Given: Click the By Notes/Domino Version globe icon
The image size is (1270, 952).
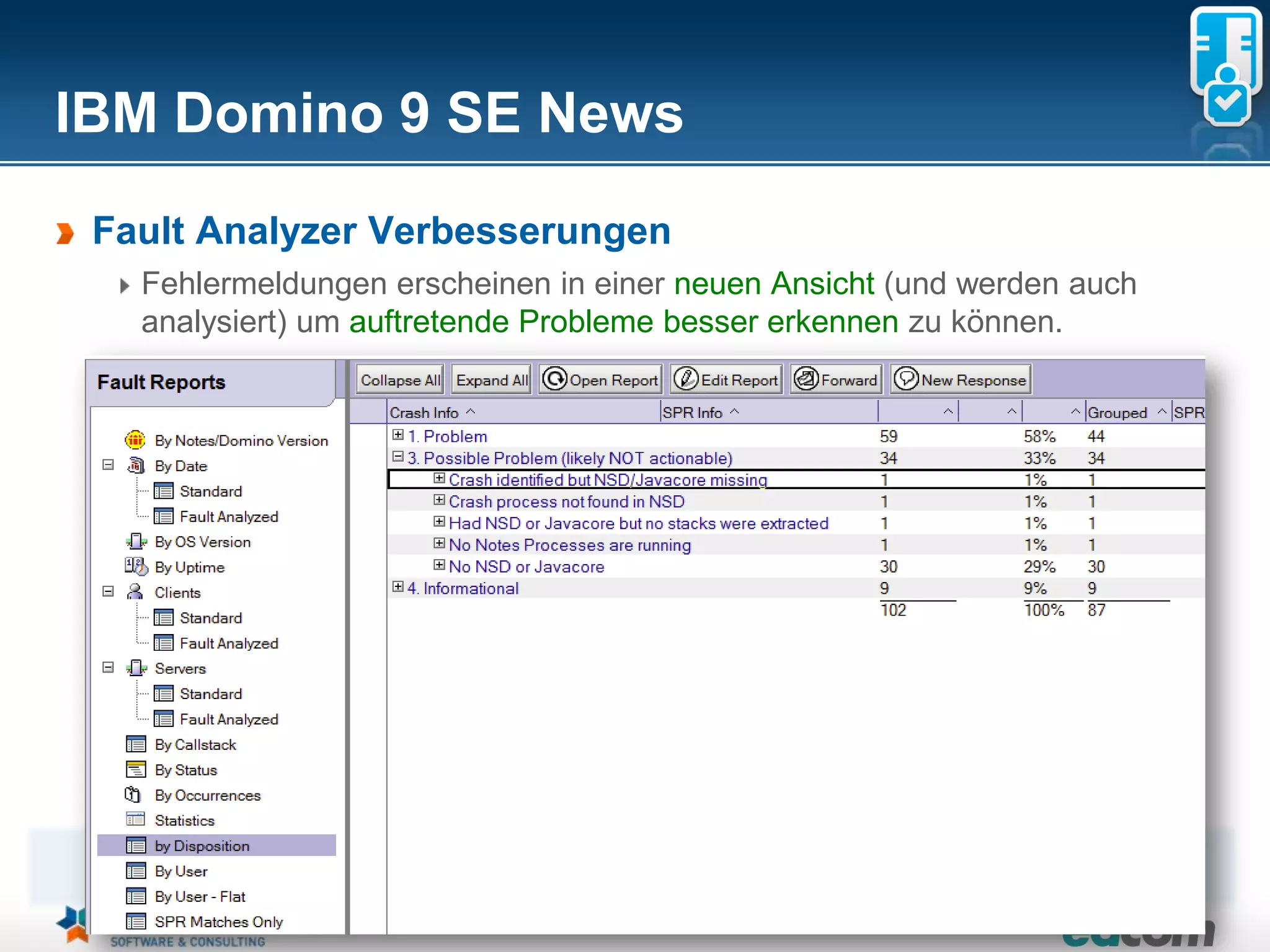Looking at the screenshot, I should tap(135, 440).
